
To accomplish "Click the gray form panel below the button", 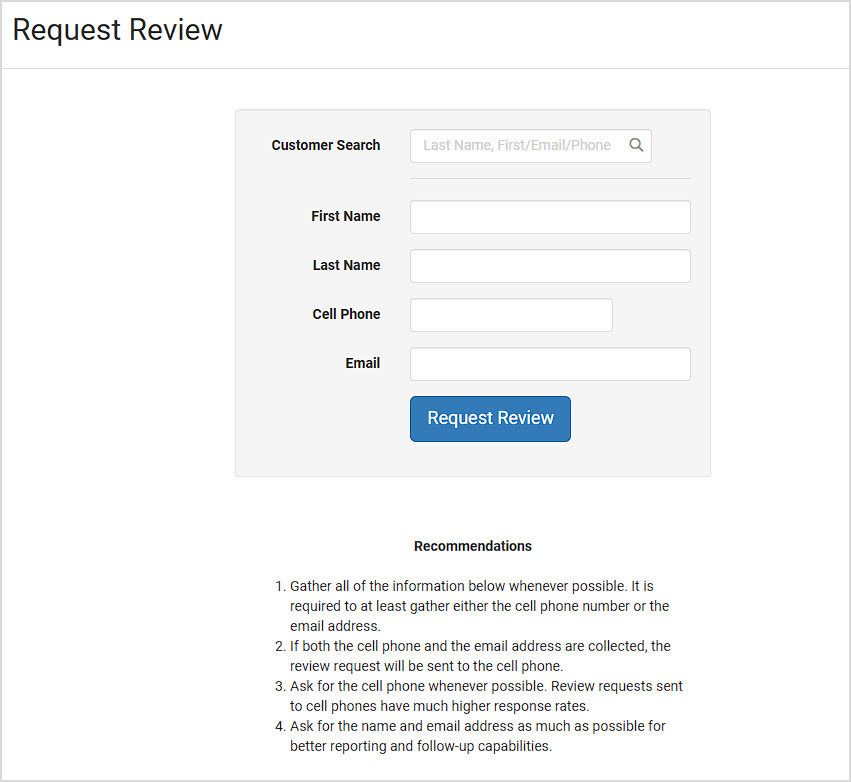I will pos(473,459).
